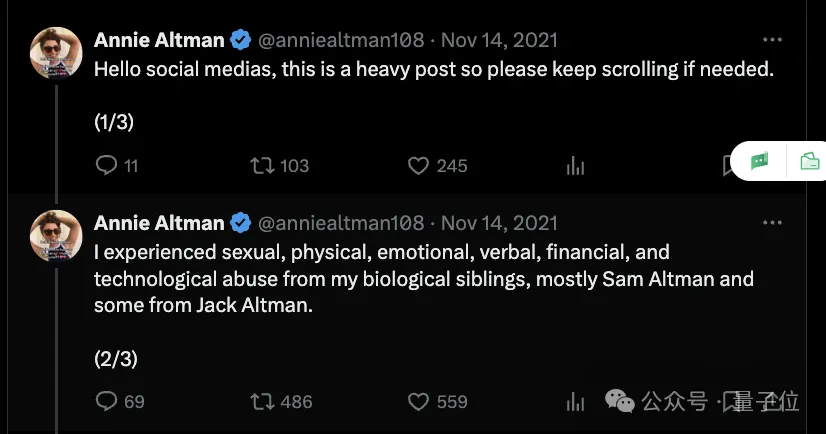Click the green folder icon in floating widget
Viewport: 826px width, 434px height.
click(809, 161)
